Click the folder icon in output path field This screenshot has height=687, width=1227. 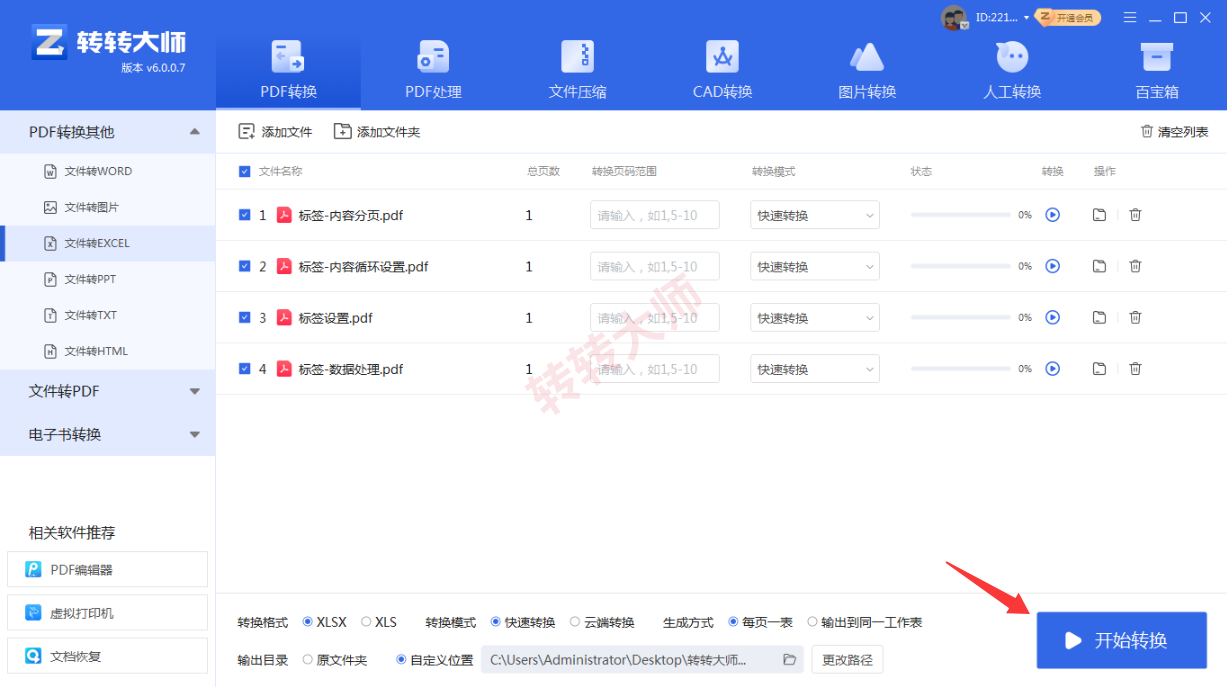789,660
